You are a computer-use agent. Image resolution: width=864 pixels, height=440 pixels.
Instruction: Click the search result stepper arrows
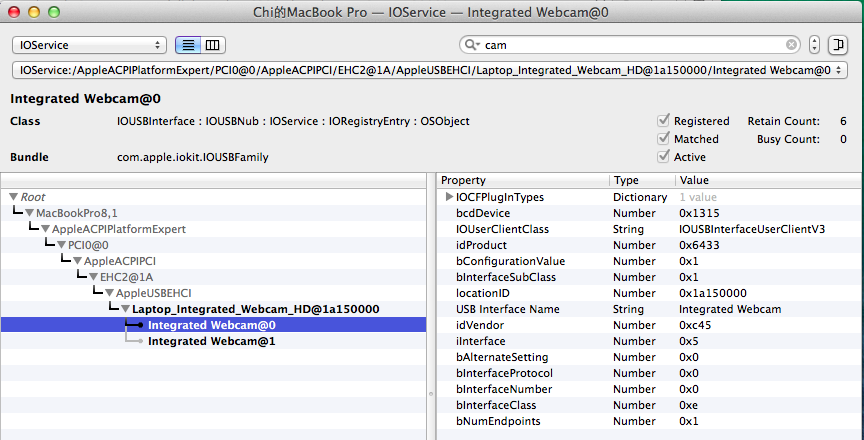coord(815,45)
